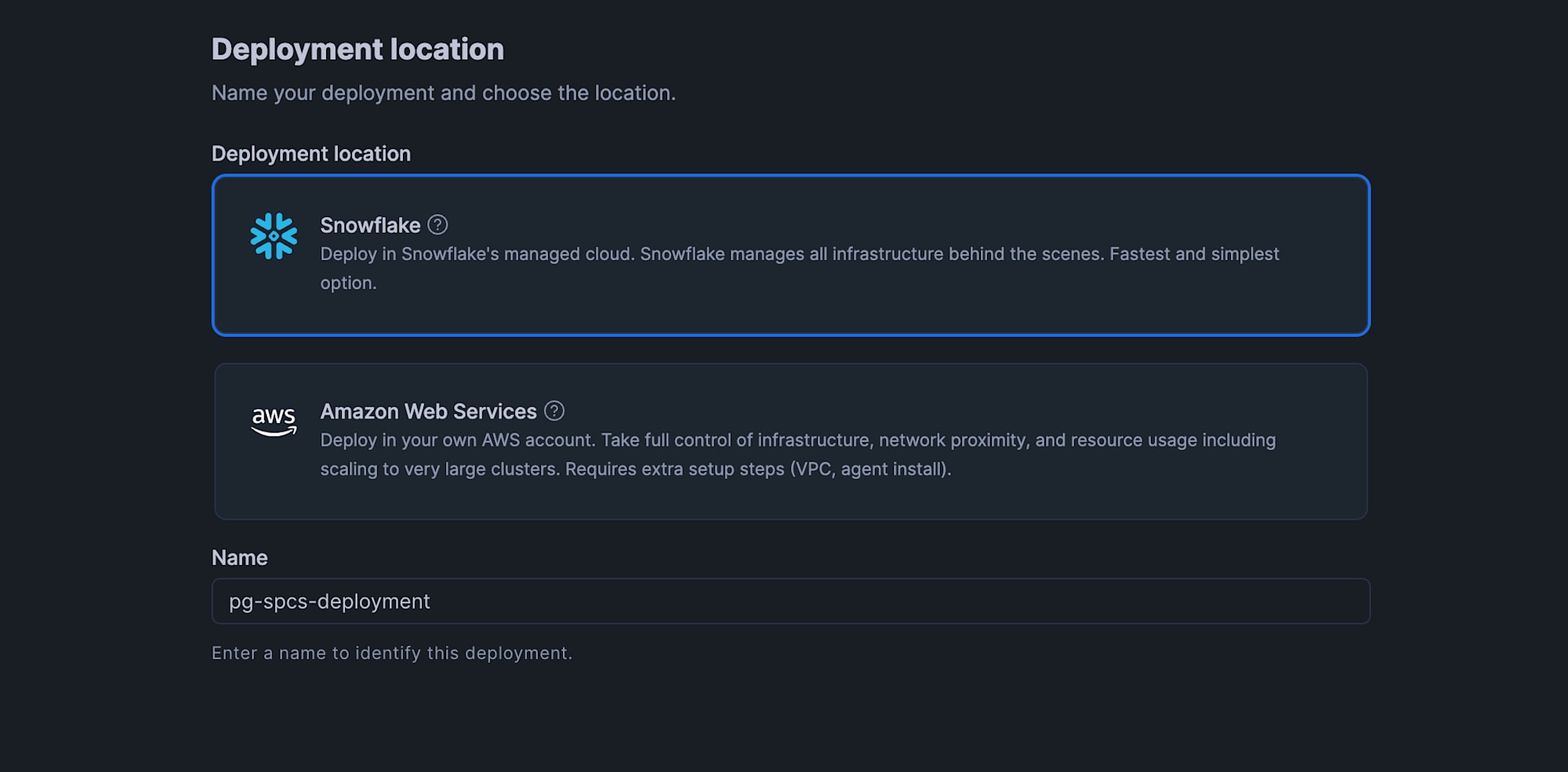Choose the Amazon Web Services deployment option

click(x=791, y=441)
